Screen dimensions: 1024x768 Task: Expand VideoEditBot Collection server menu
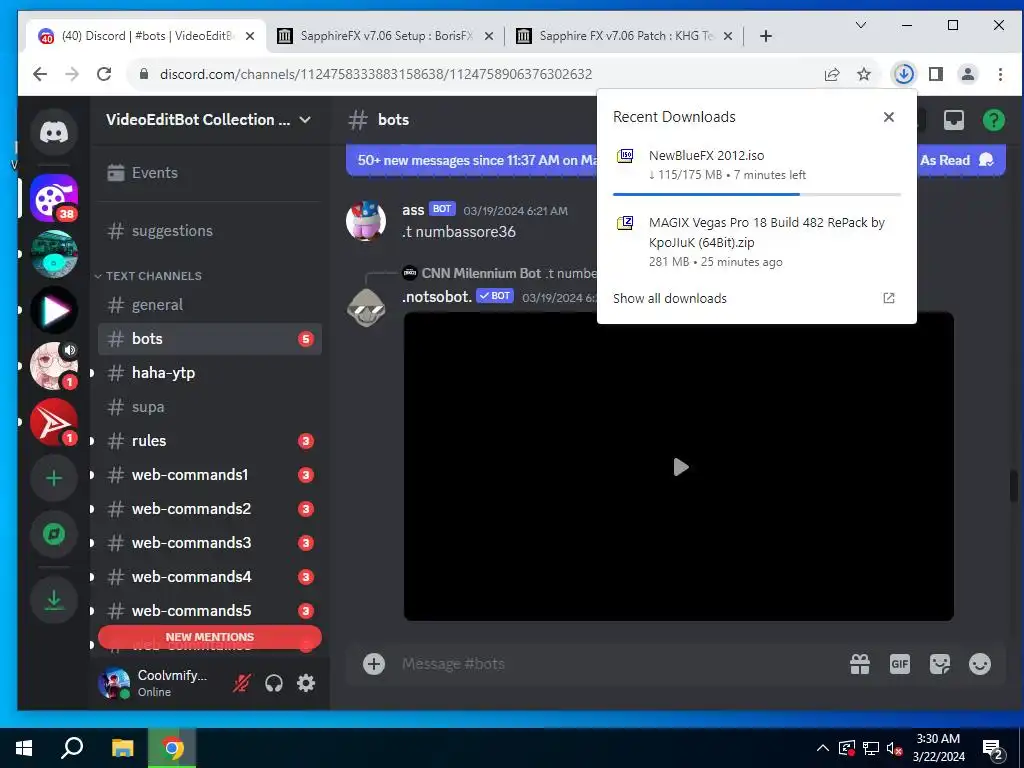click(x=209, y=120)
